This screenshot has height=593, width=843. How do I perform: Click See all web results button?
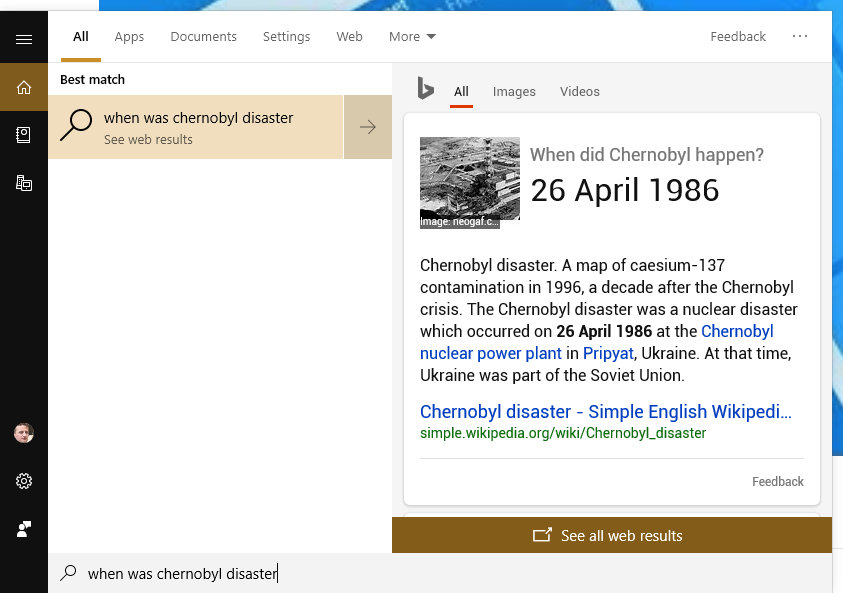click(x=612, y=535)
